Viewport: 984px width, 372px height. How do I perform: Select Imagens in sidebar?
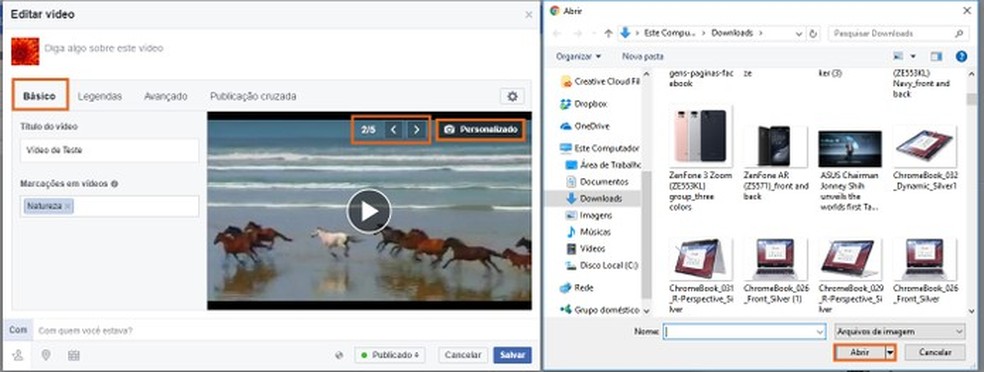point(589,215)
